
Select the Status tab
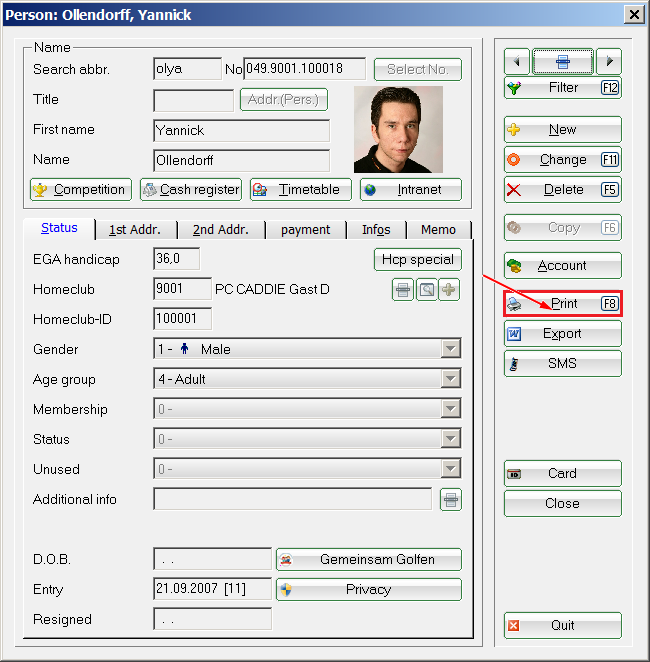59,228
